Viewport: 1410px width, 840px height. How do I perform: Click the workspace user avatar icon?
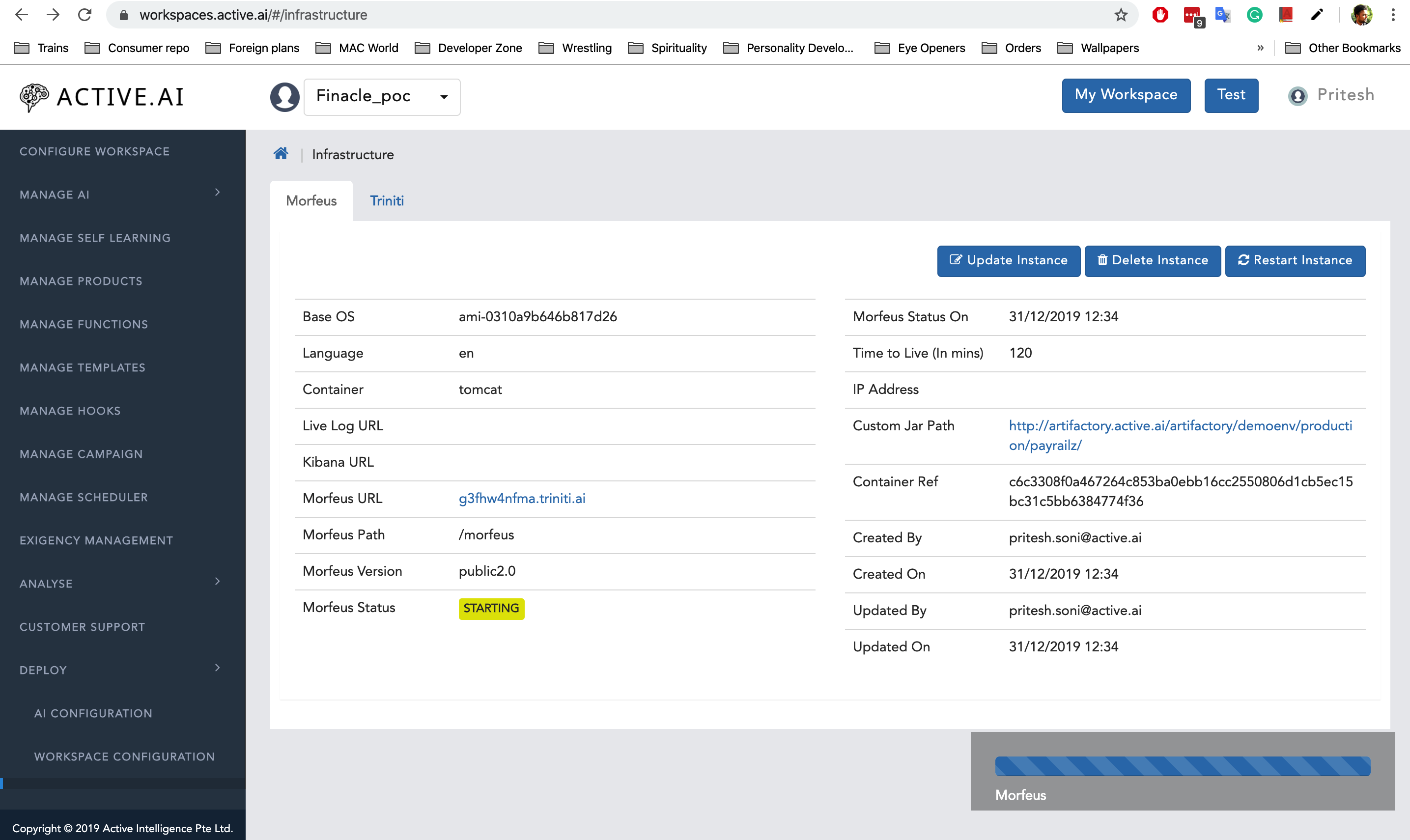pyautogui.click(x=285, y=97)
